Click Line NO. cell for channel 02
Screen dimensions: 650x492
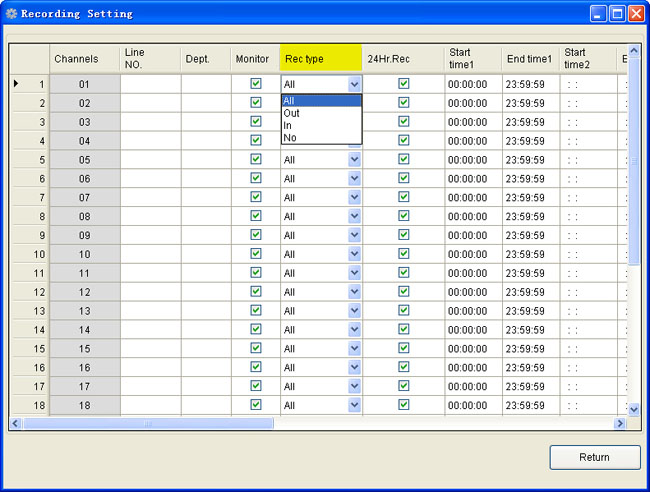pyautogui.click(x=150, y=103)
